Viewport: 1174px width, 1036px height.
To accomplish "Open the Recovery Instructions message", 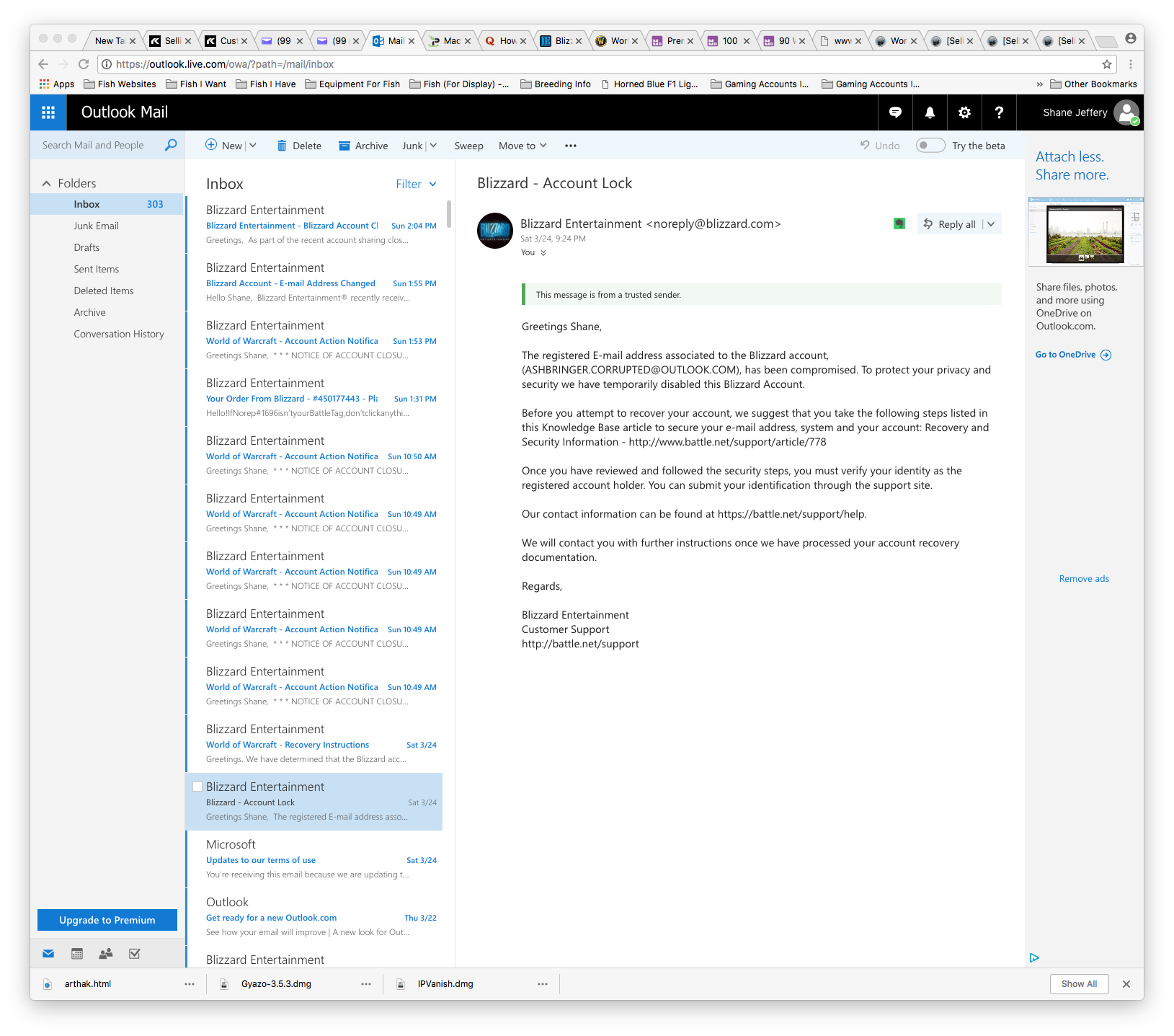I will 314,744.
